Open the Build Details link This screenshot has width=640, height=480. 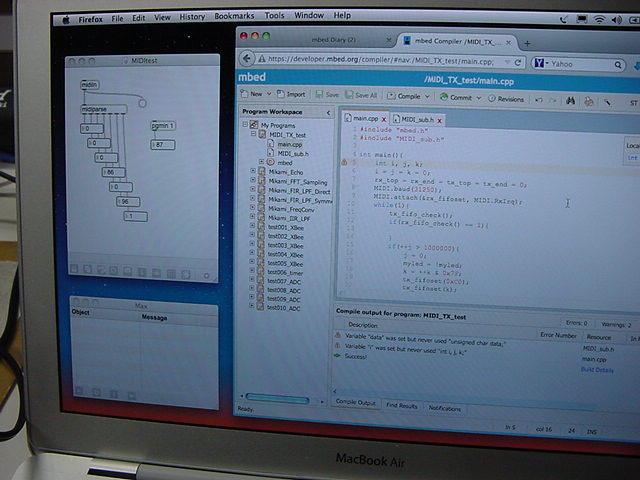(x=597, y=370)
